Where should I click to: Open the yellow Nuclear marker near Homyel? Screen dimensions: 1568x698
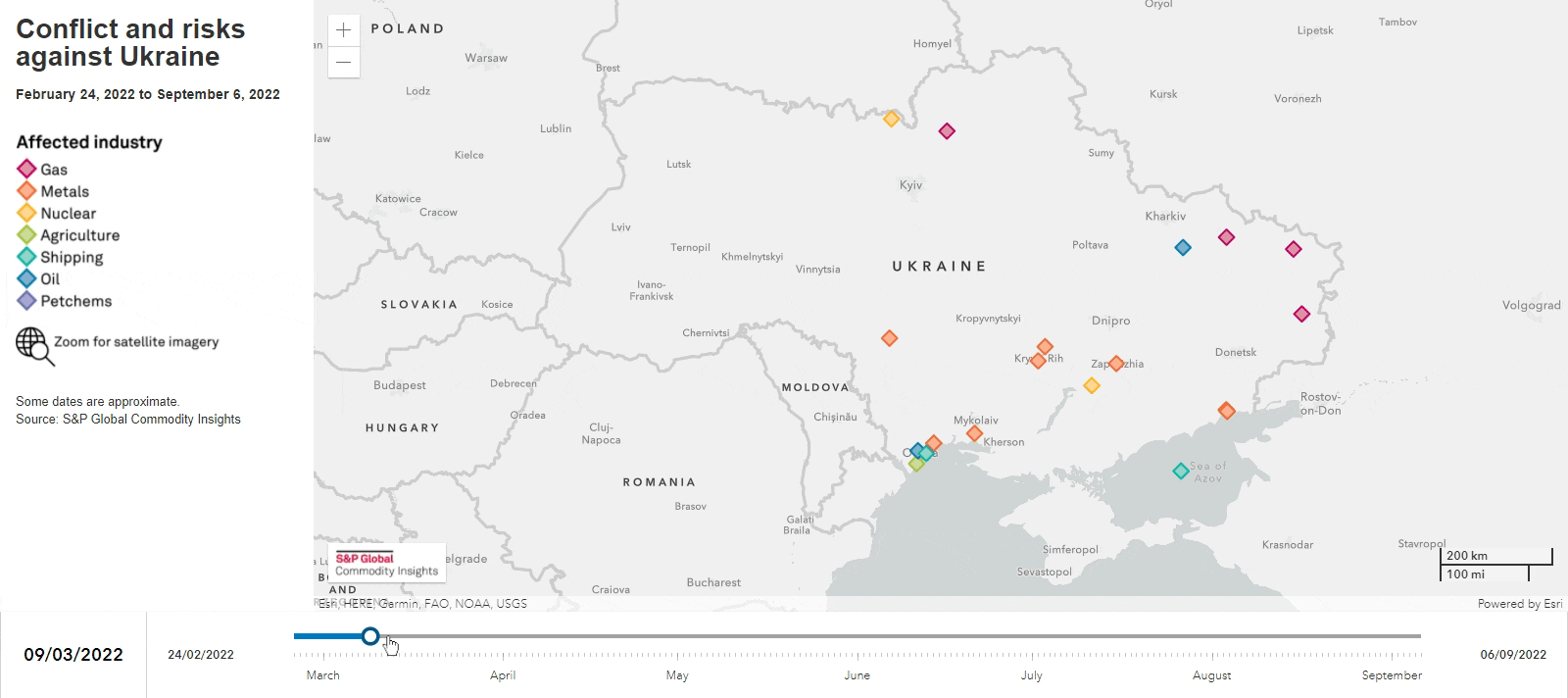point(891,119)
